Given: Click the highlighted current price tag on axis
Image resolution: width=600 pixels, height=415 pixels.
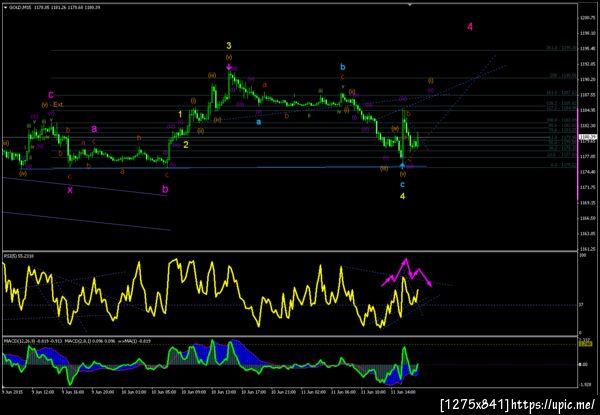Looking at the screenshot, I should pos(586,137).
